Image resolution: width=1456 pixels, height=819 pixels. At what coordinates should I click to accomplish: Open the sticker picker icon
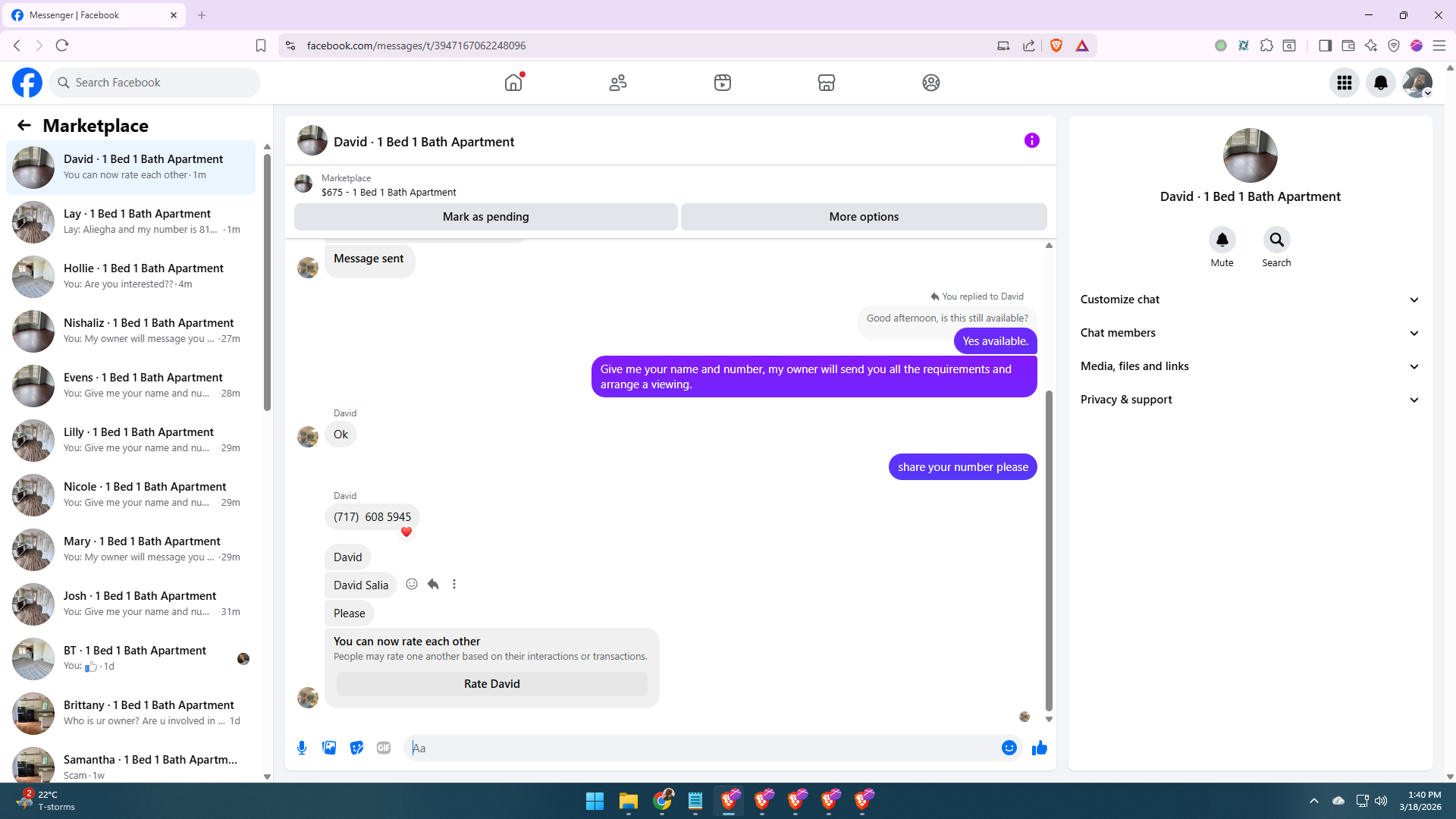click(356, 748)
